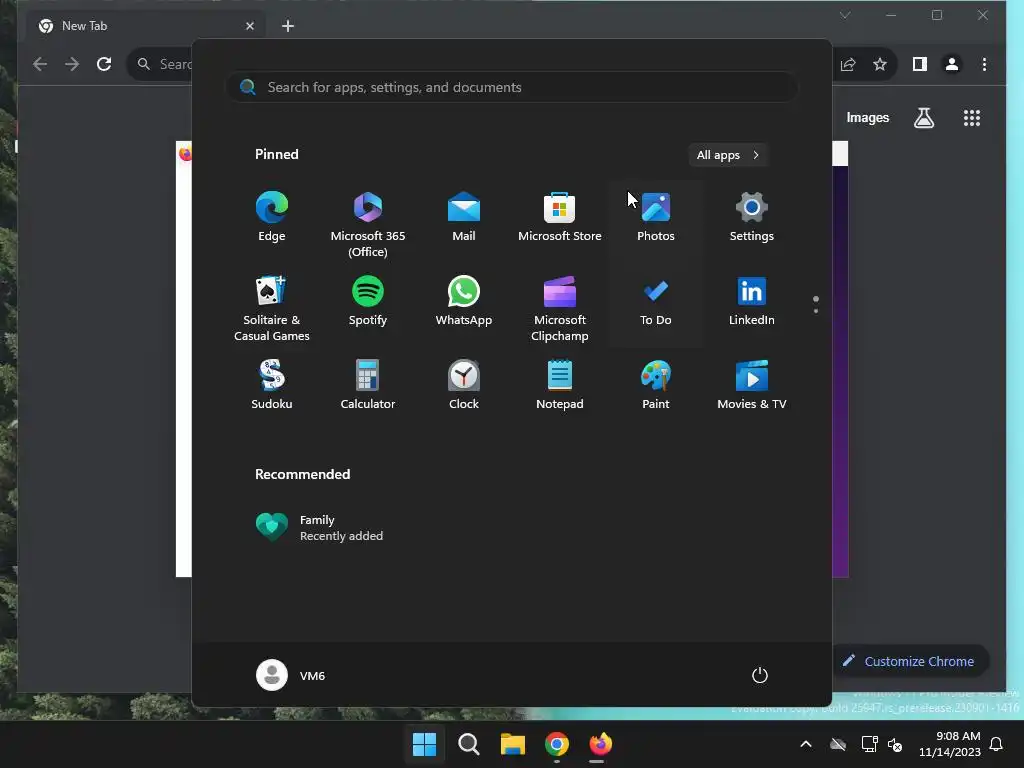Launch Calculator
This screenshot has height=768, width=1024.
368,385
